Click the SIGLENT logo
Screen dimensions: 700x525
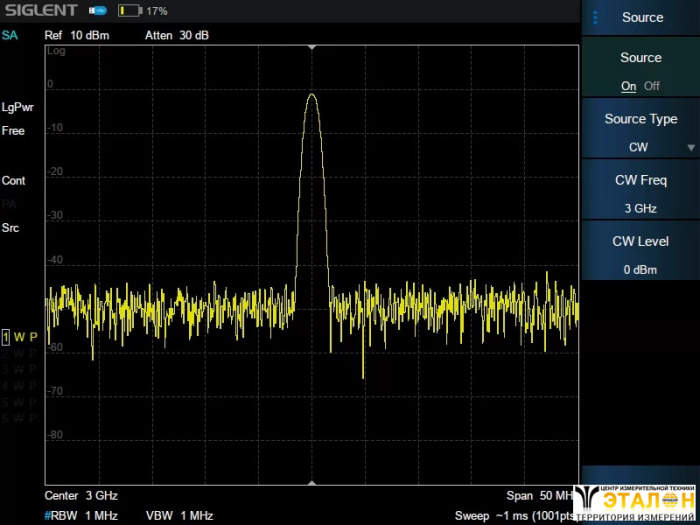(x=40, y=11)
